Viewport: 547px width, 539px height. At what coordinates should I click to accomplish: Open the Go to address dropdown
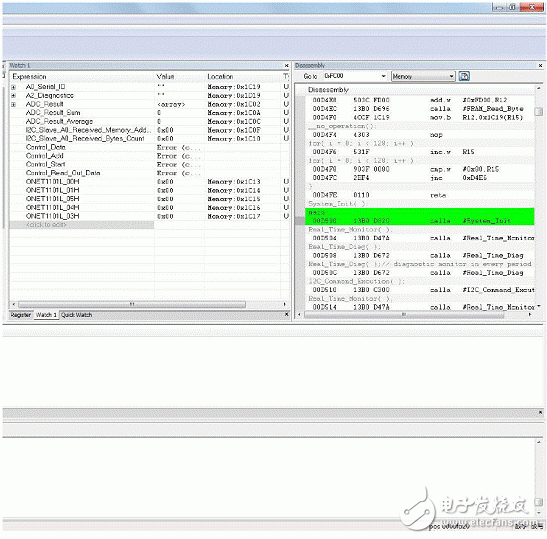[x=383, y=76]
